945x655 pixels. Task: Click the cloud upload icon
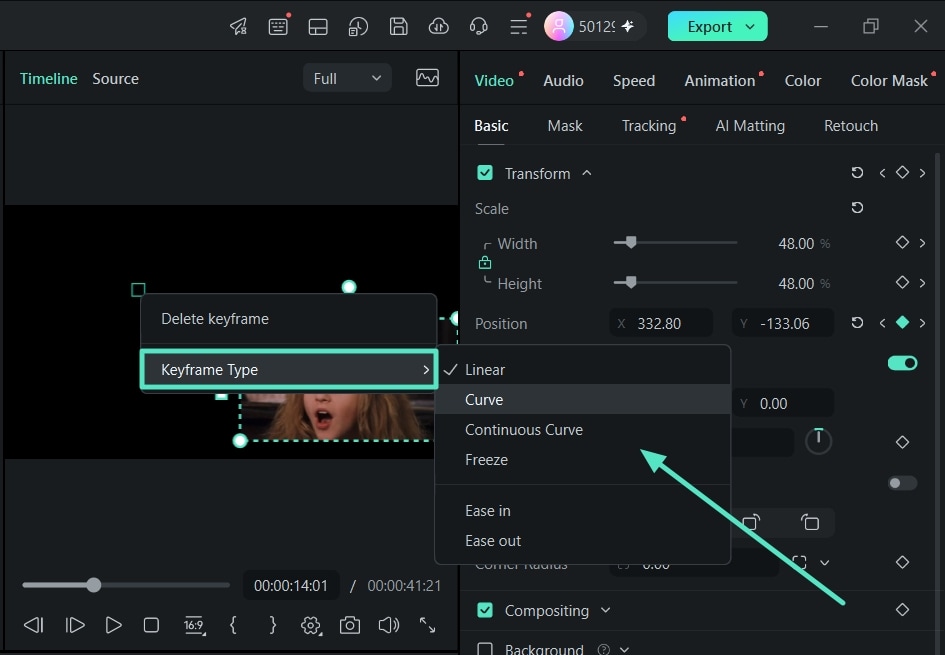pyautogui.click(x=438, y=27)
